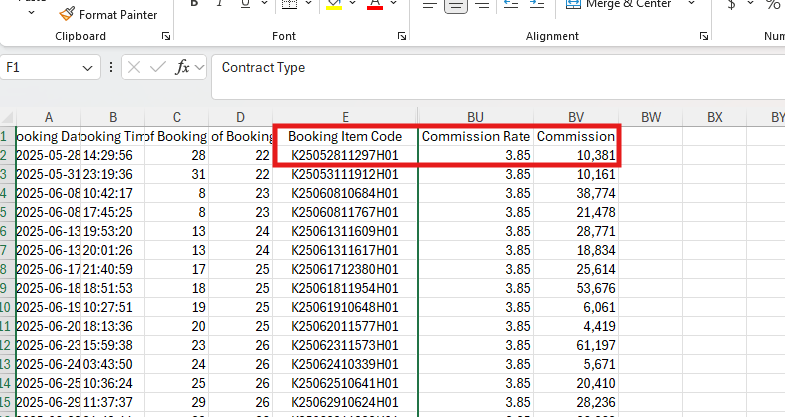This screenshot has height=417, width=785.
Task: Toggle underline formatting
Action: click(243, 5)
